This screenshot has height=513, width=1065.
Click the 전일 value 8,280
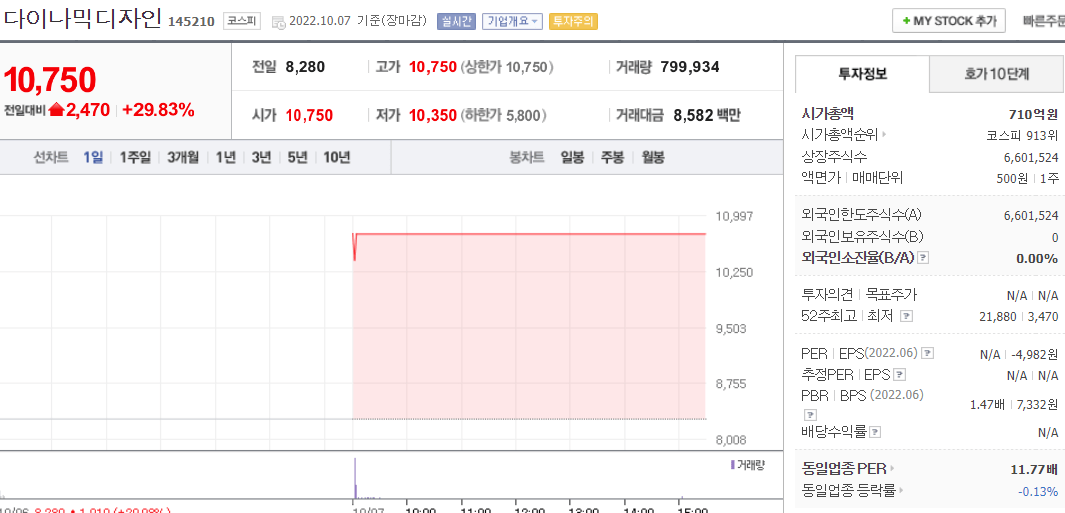point(305,67)
